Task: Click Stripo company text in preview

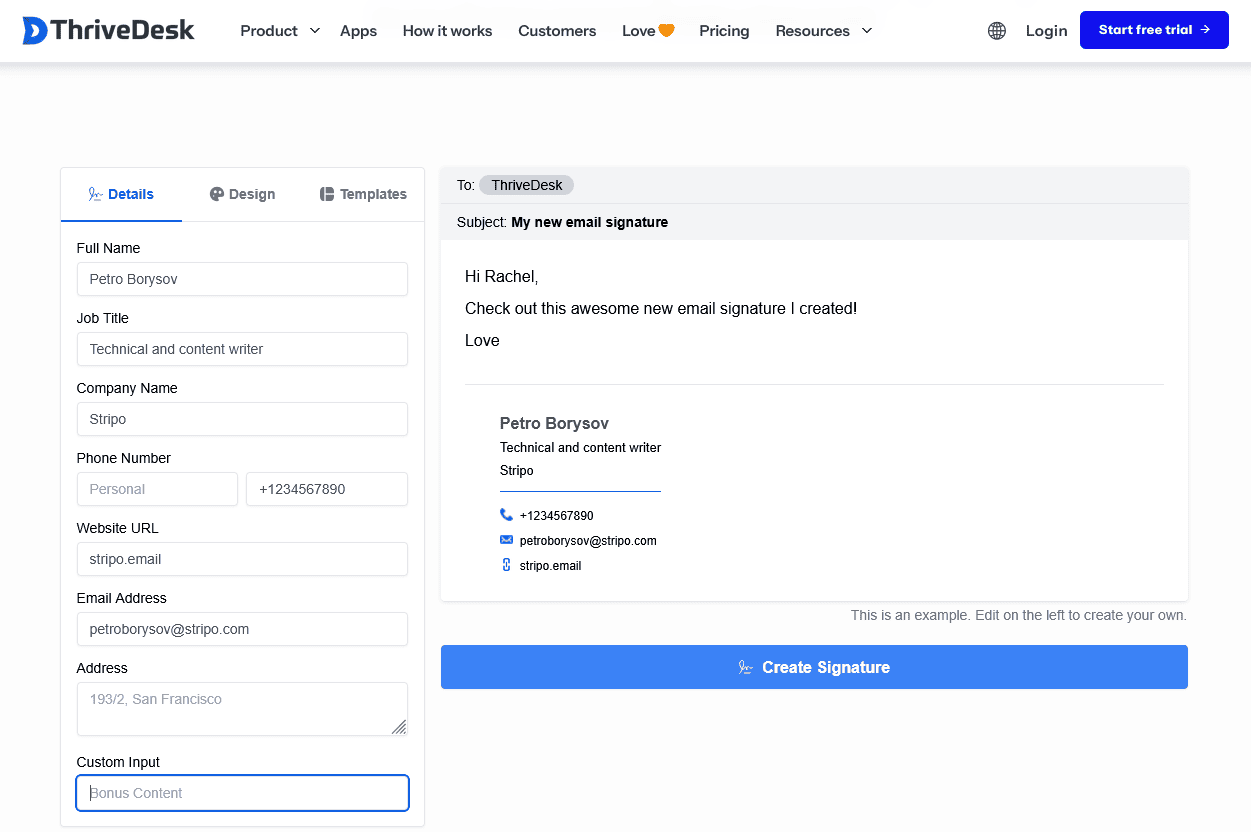Action: [x=516, y=470]
